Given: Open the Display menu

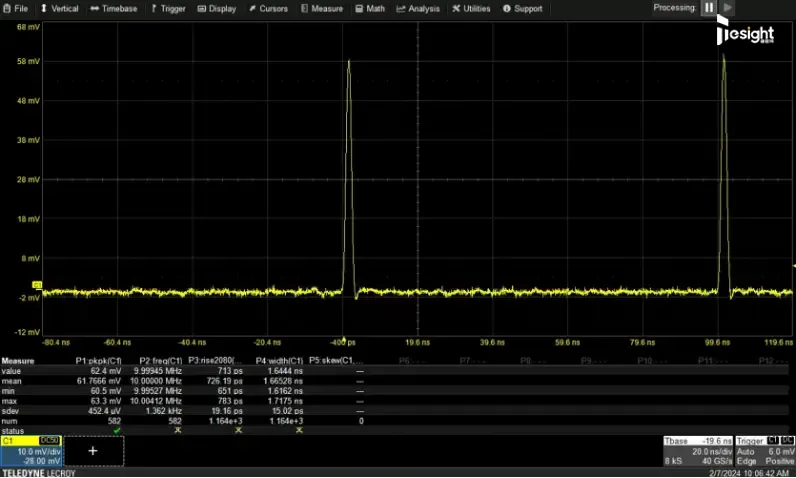Looking at the screenshot, I should pos(217,9).
